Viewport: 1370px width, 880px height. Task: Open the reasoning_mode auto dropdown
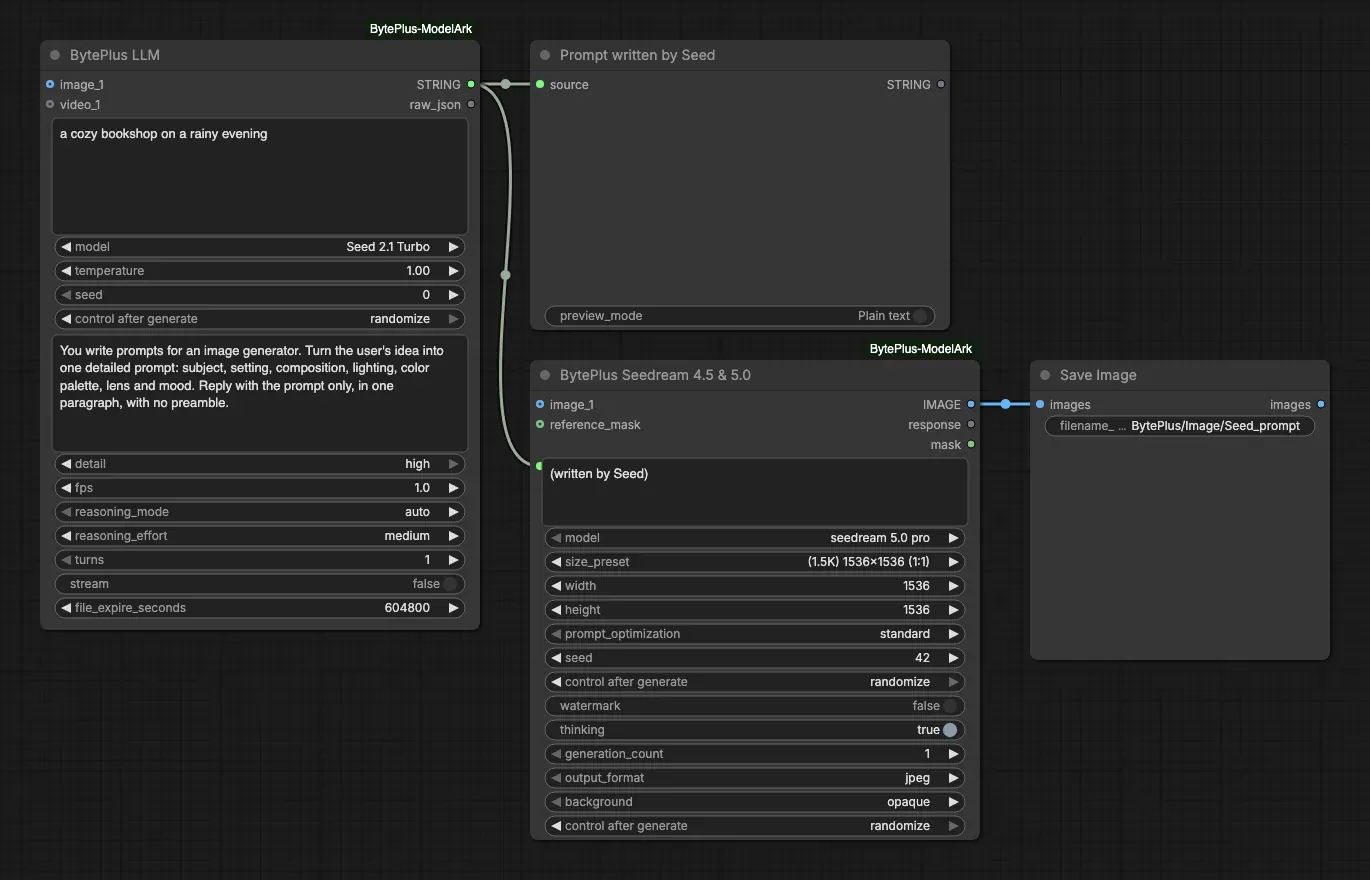click(x=260, y=512)
